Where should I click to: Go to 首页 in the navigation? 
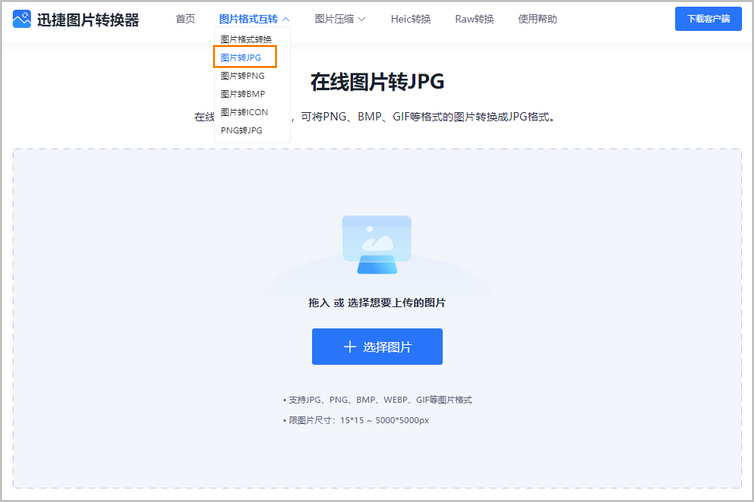tap(185, 19)
